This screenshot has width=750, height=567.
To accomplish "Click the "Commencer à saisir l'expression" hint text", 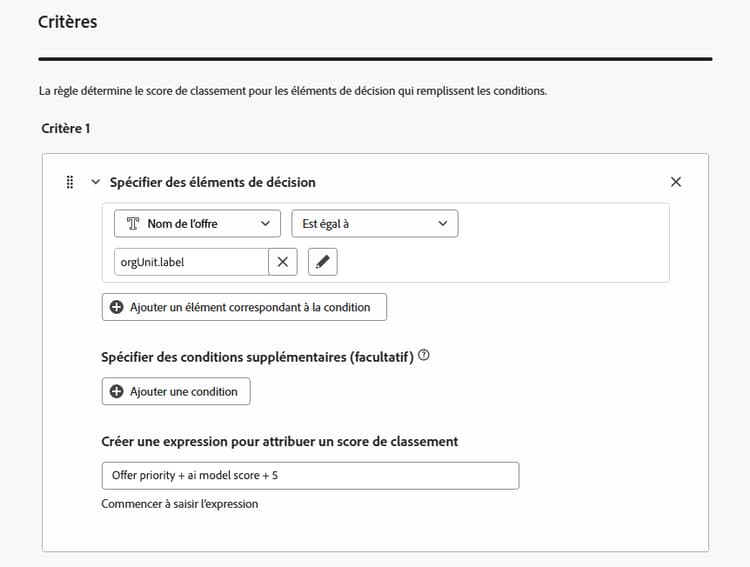I will pos(180,504).
